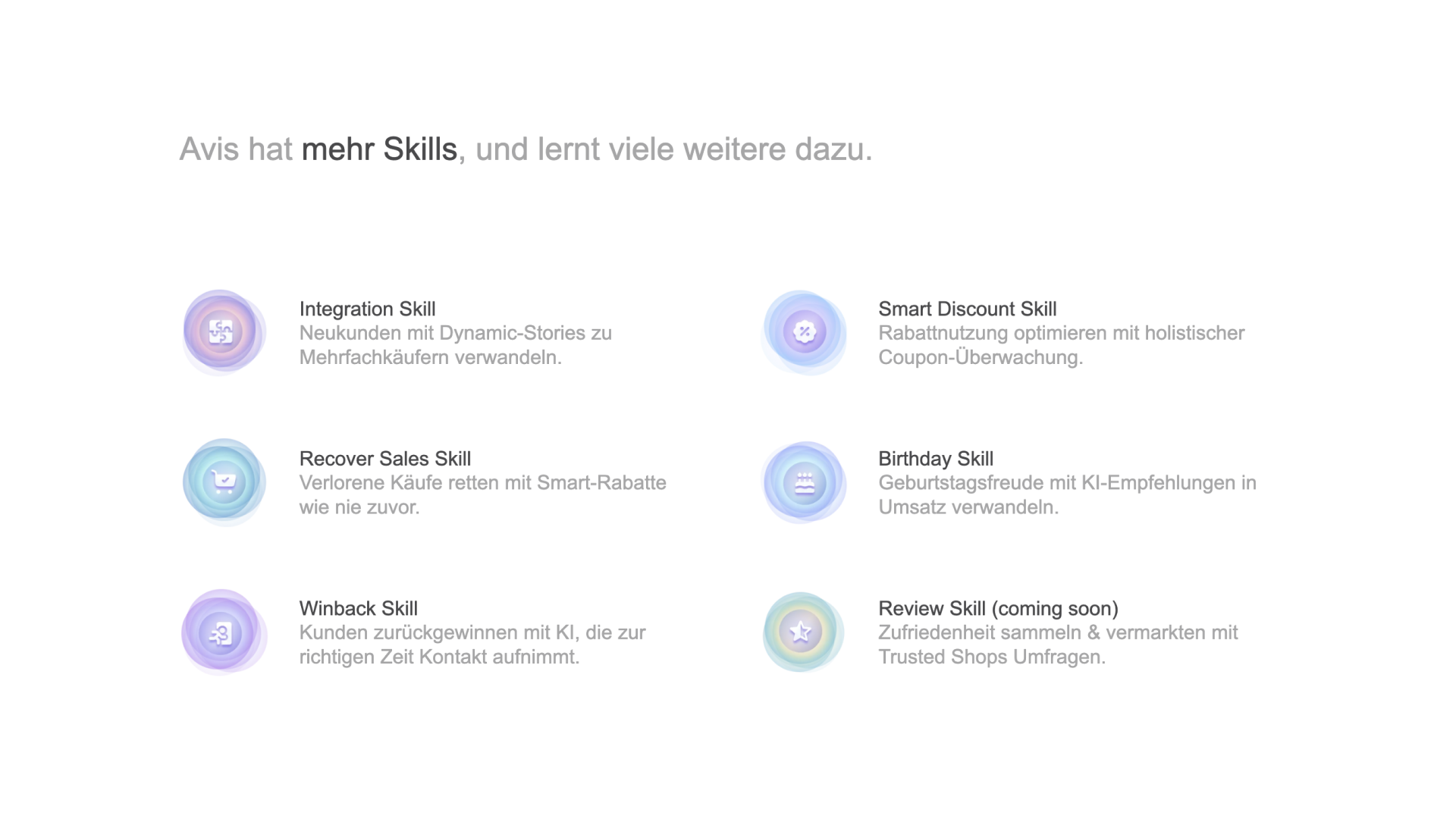This screenshot has width=1456, height=819.
Task: Select the Winback Skill refresh icon
Action: pos(225,631)
